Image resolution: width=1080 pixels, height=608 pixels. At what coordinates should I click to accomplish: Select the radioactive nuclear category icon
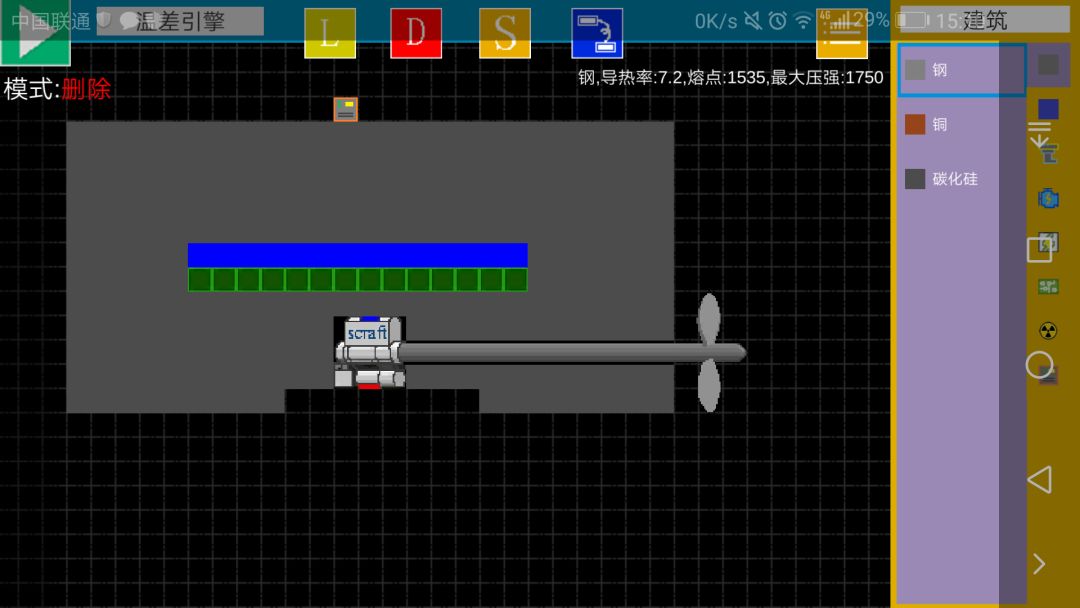click(1048, 331)
